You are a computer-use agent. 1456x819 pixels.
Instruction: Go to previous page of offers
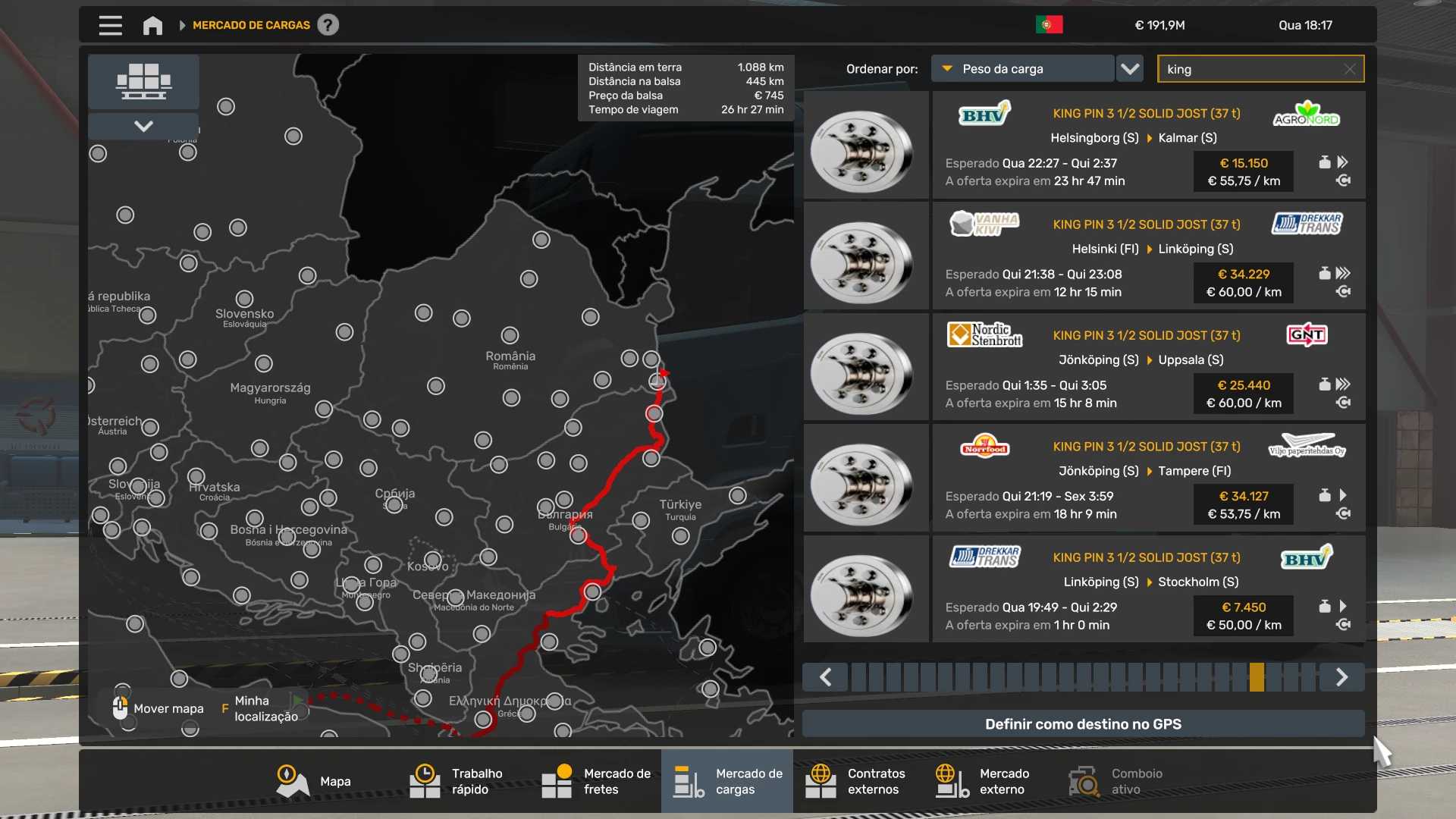point(826,677)
